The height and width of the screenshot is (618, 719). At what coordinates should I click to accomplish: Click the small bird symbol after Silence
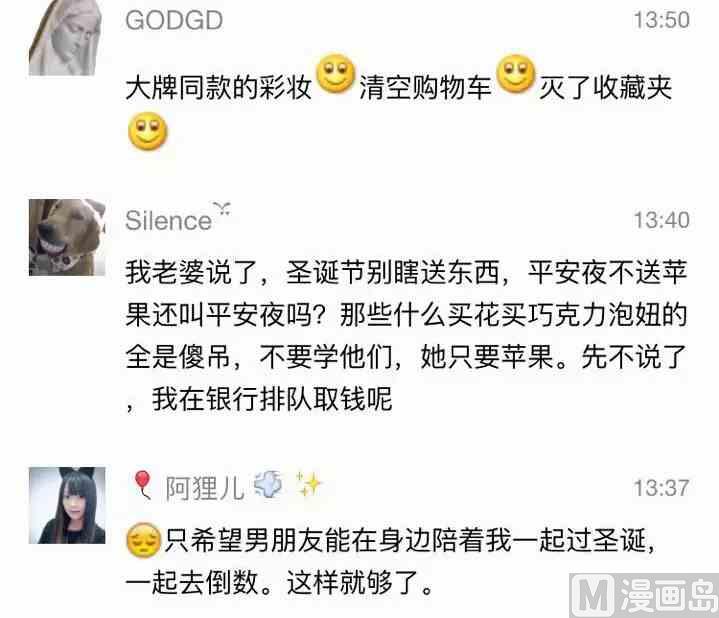[222, 209]
